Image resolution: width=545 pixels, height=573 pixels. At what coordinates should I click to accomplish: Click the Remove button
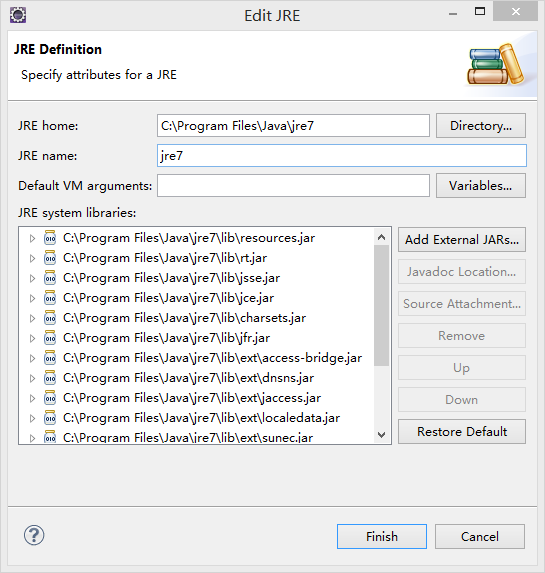pyautogui.click(x=462, y=335)
